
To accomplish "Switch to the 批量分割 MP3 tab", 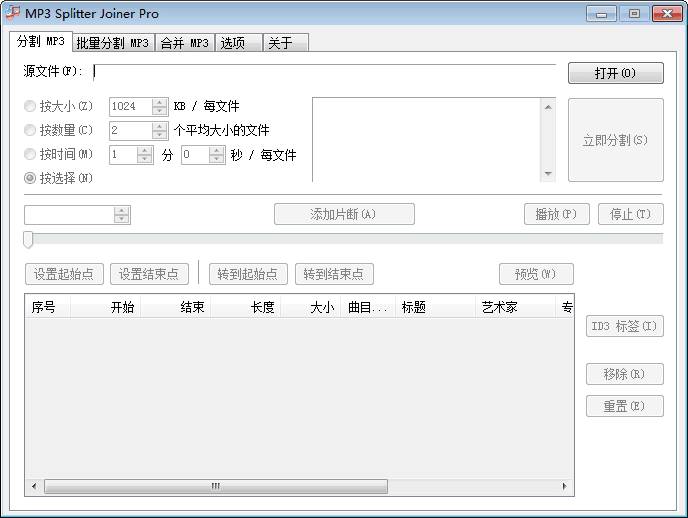I will 113,43.
